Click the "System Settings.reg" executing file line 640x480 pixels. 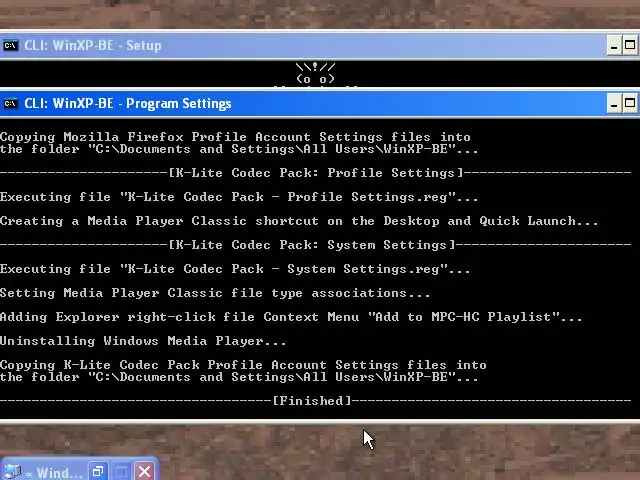(x=235, y=269)
